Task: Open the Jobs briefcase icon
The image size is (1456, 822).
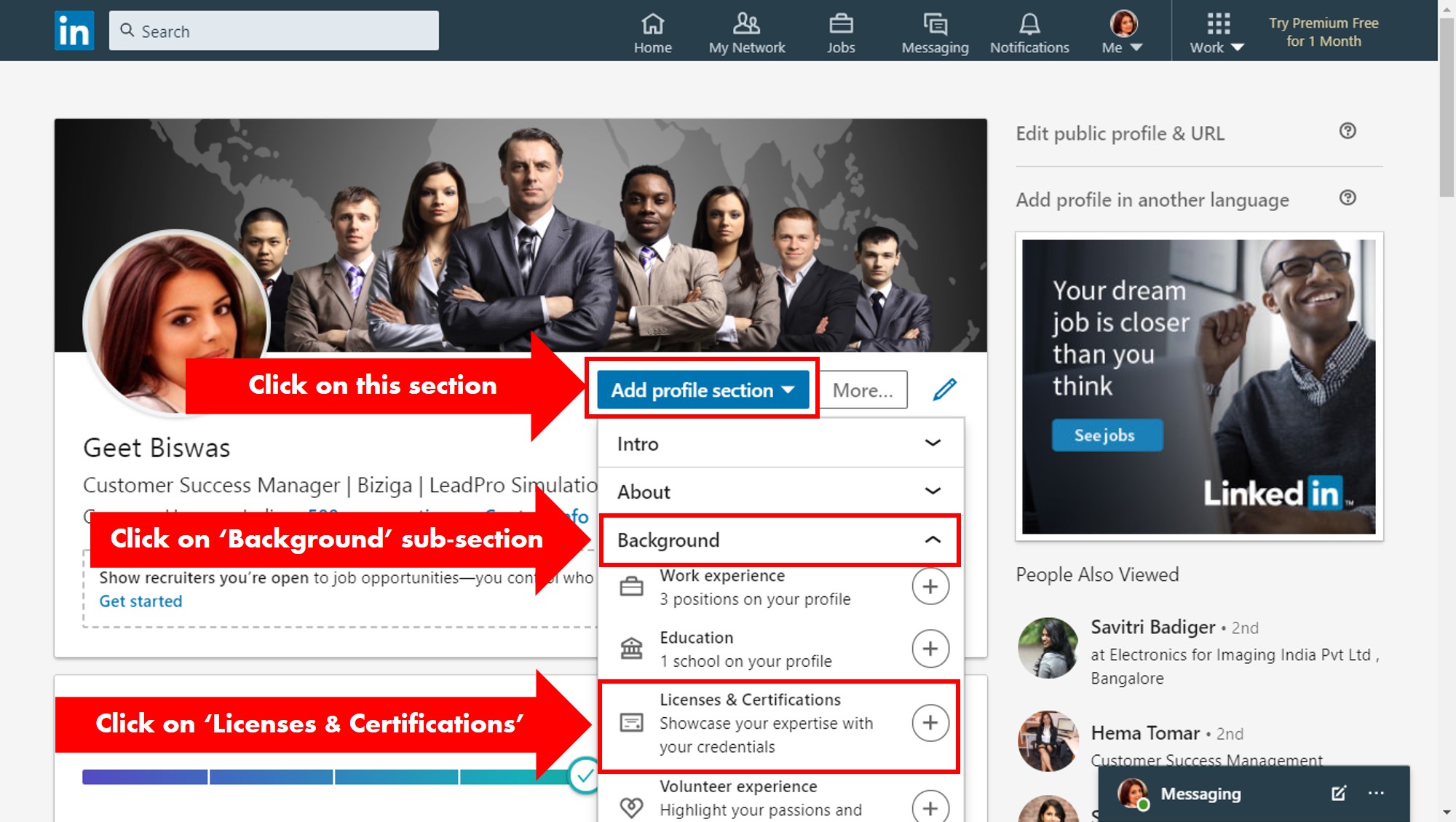Action: [x=841, y=25]
